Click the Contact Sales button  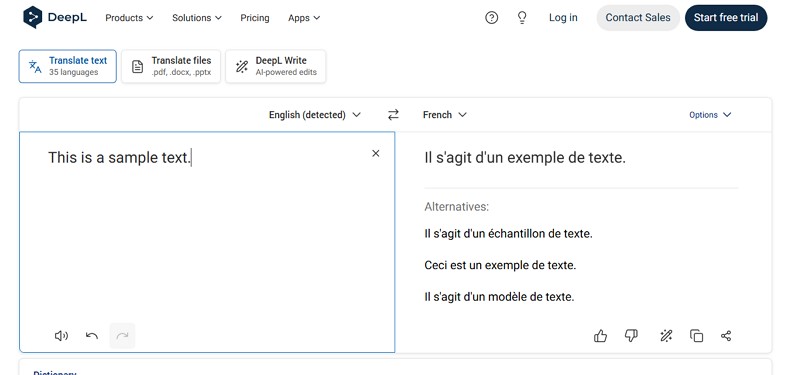click(x=638, y=18)
